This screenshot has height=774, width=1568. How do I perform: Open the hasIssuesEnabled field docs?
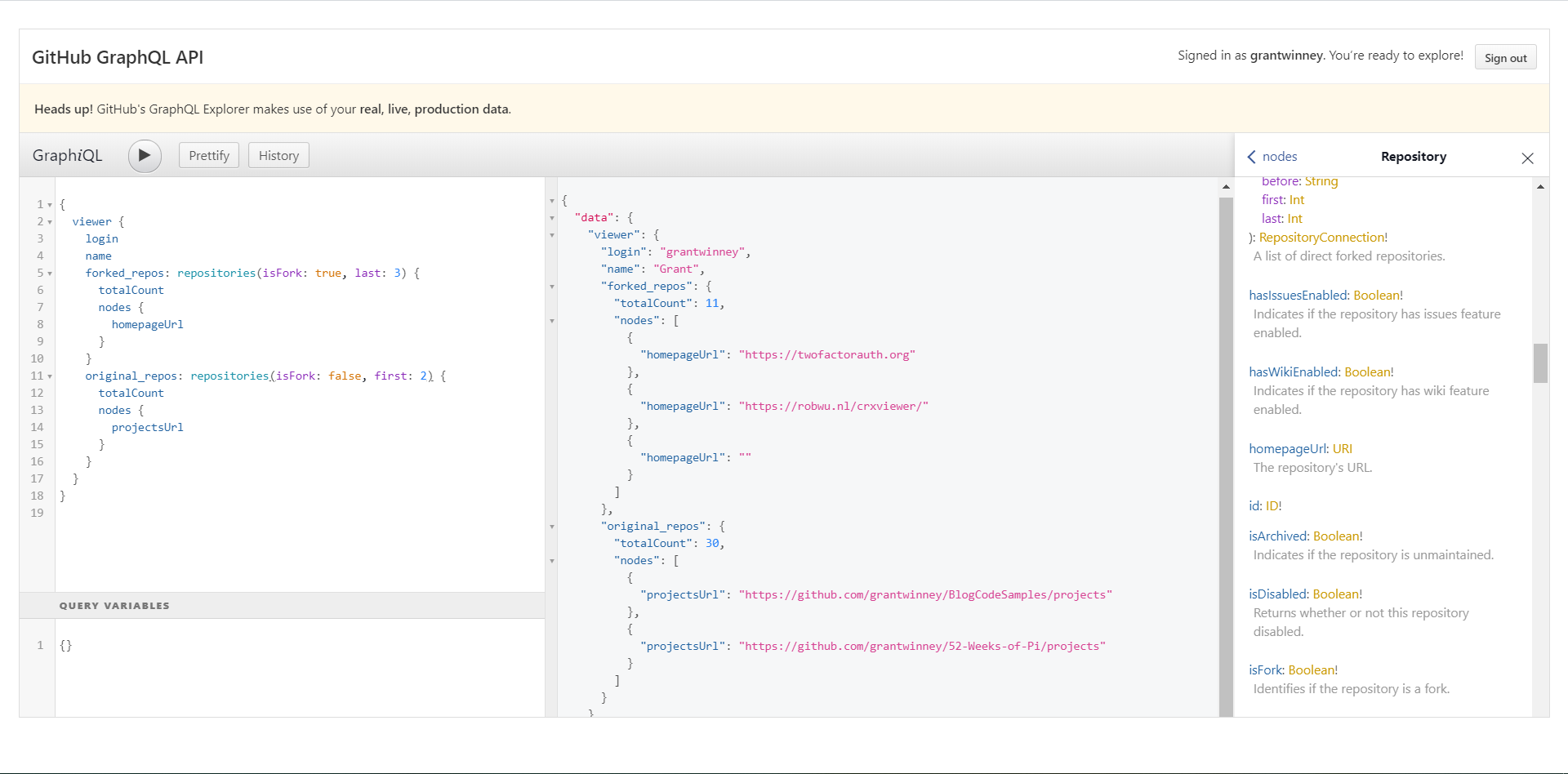tap(1298, 296)
